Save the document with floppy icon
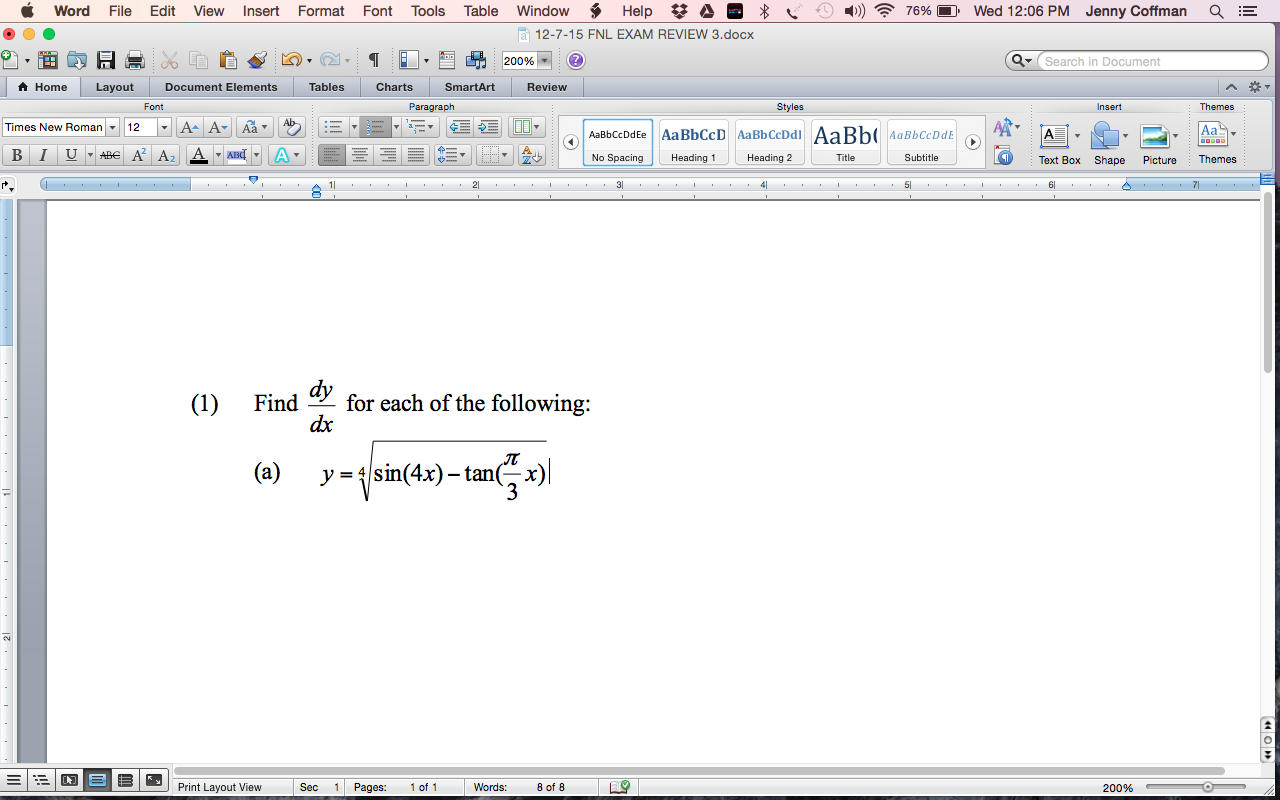Image resolution: width=1280 pixels, height=800 pixels. 105,60
